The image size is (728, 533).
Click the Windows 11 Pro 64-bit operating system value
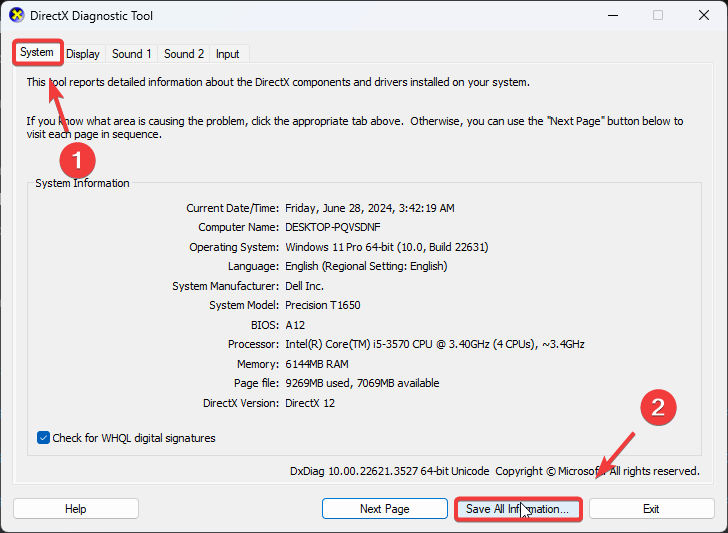(387, 247)
